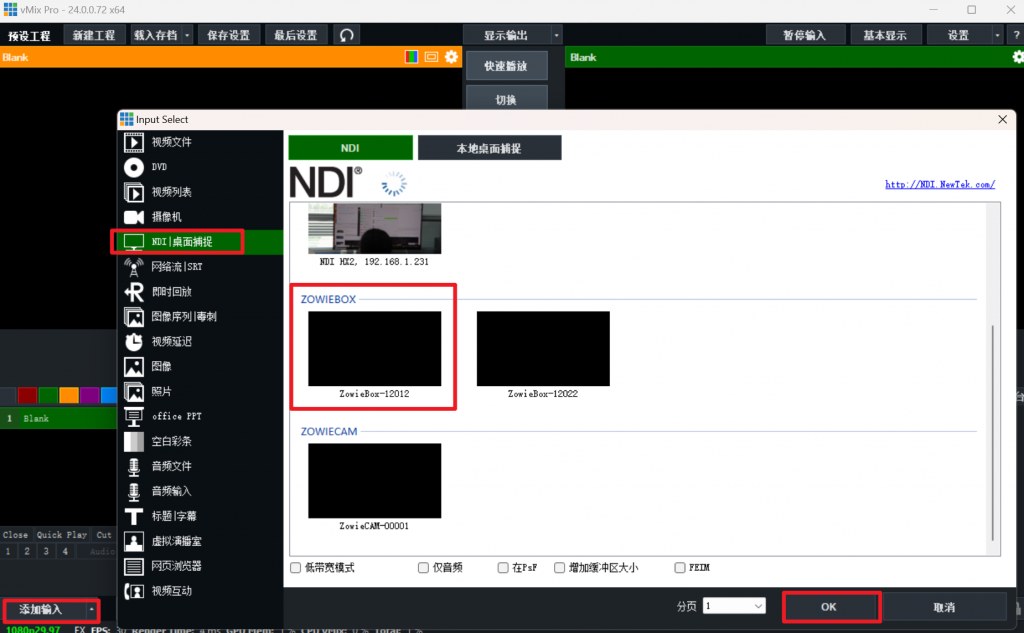Image resolution: width=1024 pixels, height=633 pixels.
Task: Select 视频文件 input type in Input Select
Action: point(200,142)
